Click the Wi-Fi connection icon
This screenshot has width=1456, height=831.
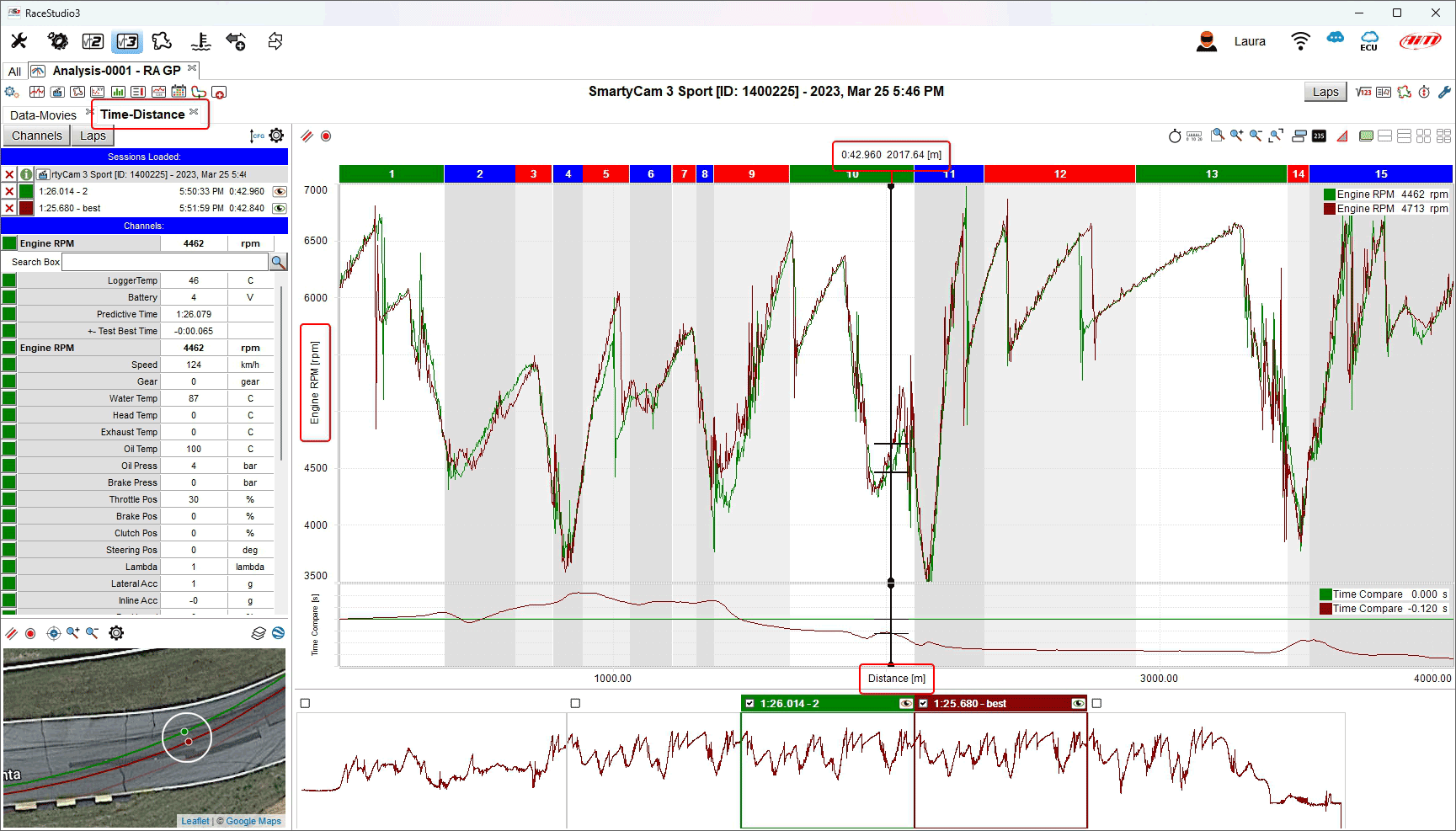(x=1300, y=41)
